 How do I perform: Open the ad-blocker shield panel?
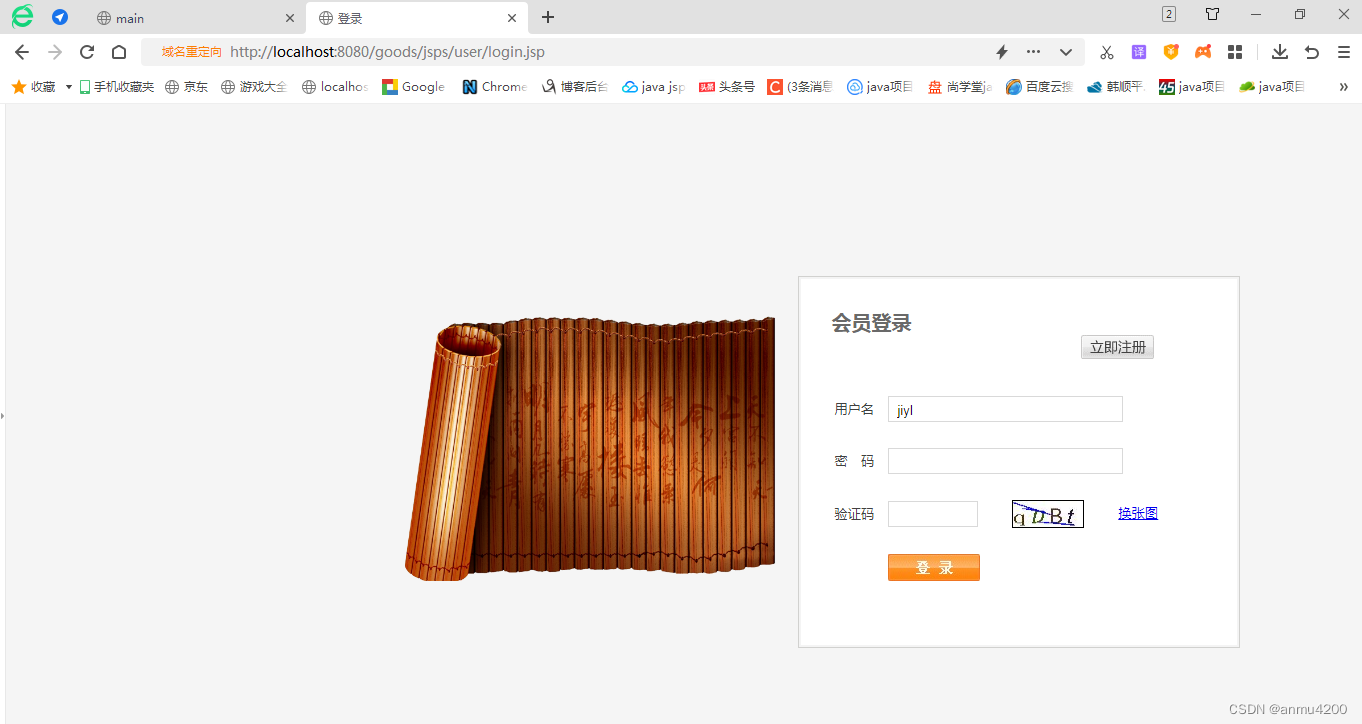click(1170, 52)
